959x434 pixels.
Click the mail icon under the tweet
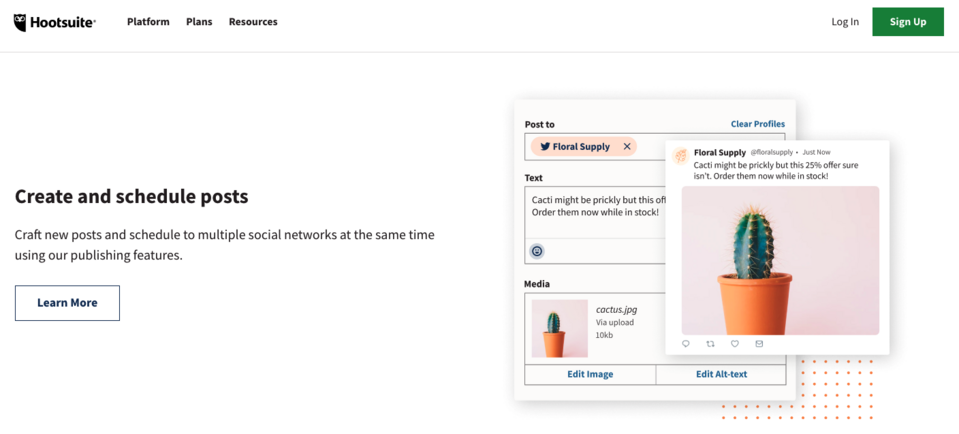(x=759, y=344)
